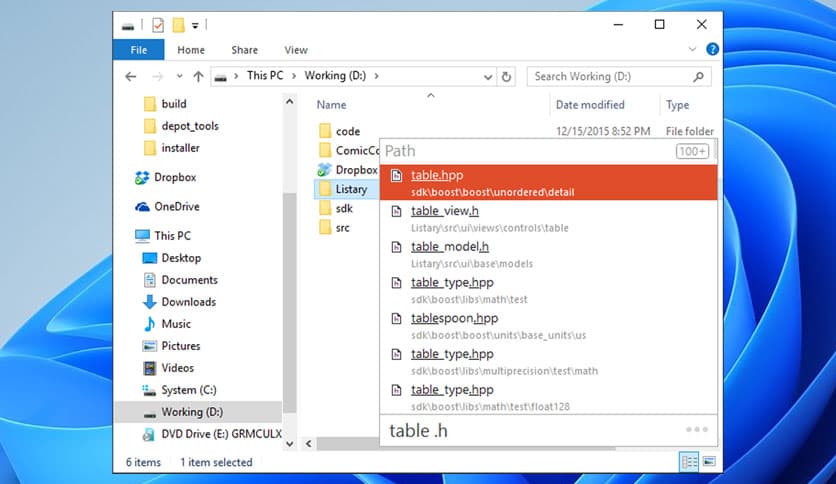Open the File ribbon tab
The width and height of the screenshot is (836, 484).
[139, 50]
